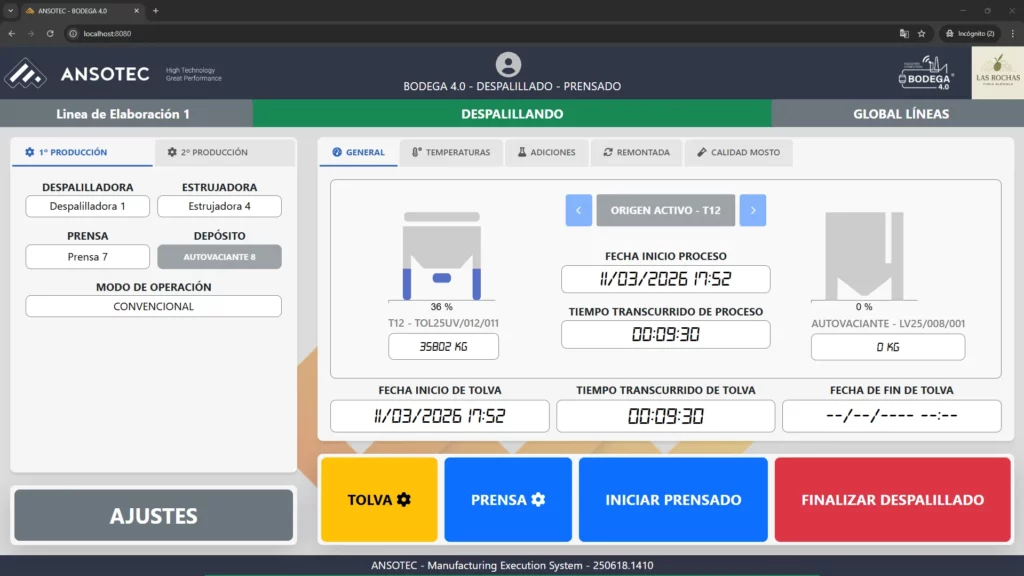Click the Fecha Inicio de Tolva field
The image size is (1024, 576).
[440, 416]
